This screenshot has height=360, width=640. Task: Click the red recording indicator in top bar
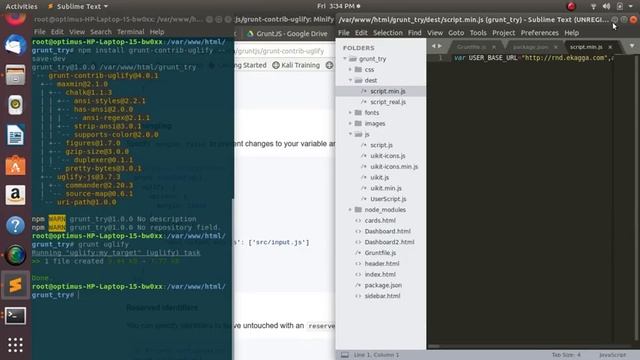[x=571, y=6]
